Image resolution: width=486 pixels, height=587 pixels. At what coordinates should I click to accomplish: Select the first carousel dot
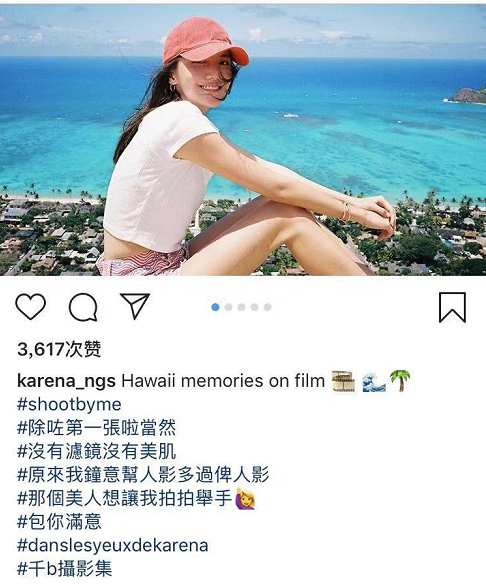[x=215, y=307]
